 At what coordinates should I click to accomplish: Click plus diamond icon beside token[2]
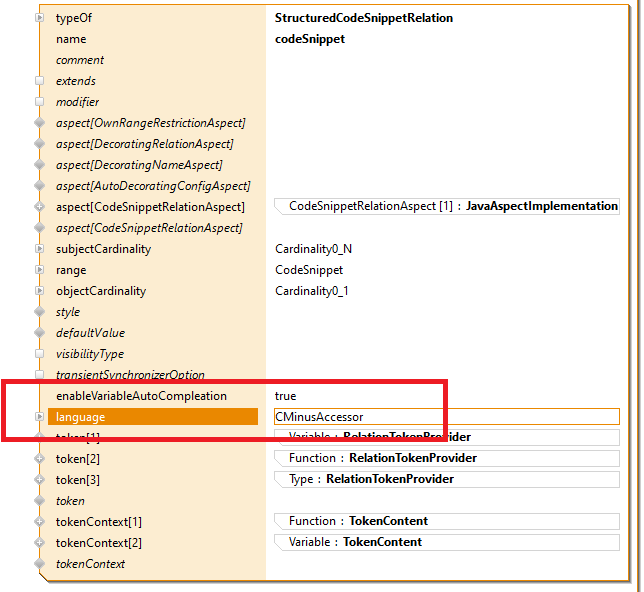coord(39,459)
